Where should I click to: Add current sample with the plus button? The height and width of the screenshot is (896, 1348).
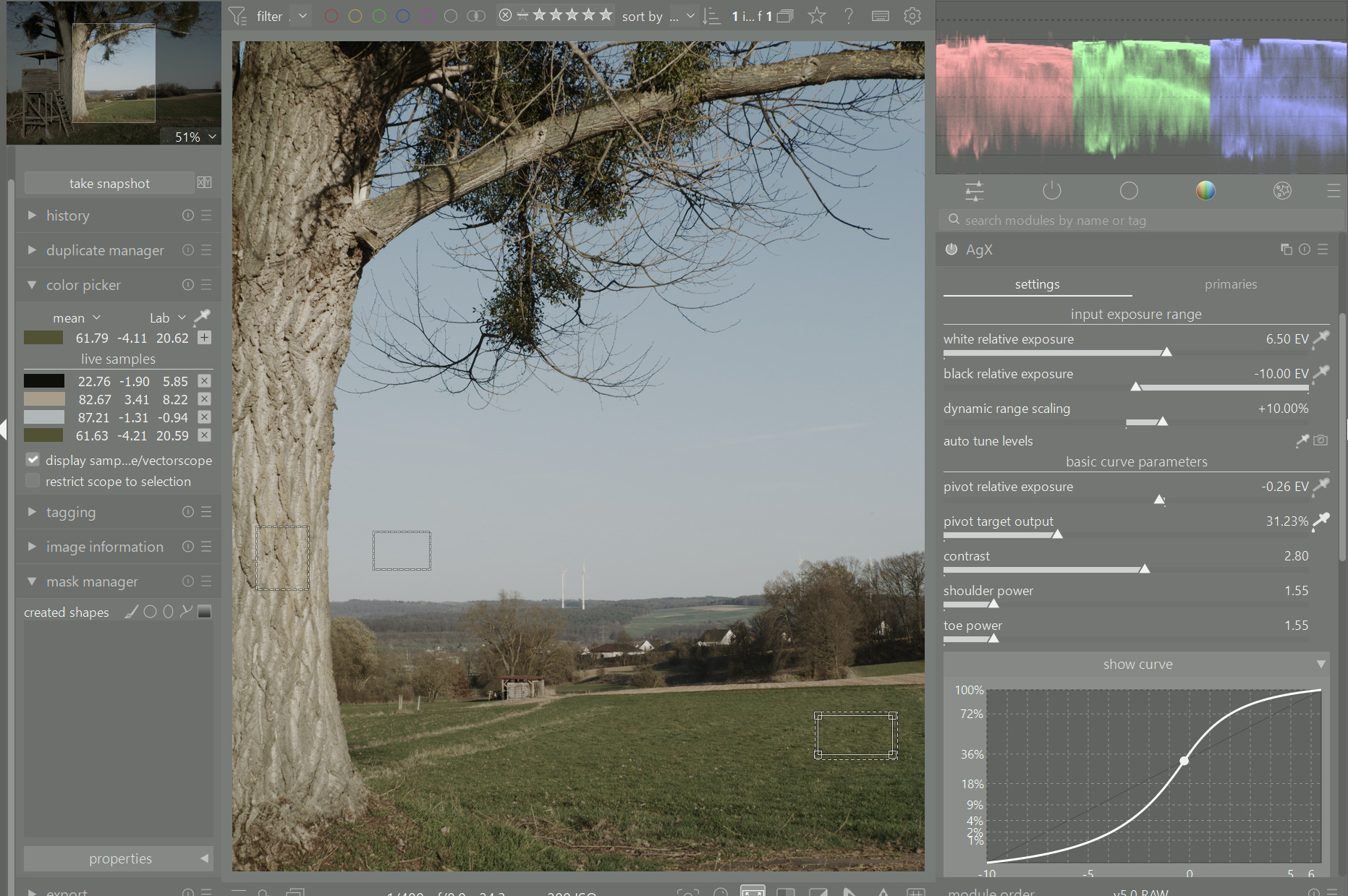(x=205, y=338)
